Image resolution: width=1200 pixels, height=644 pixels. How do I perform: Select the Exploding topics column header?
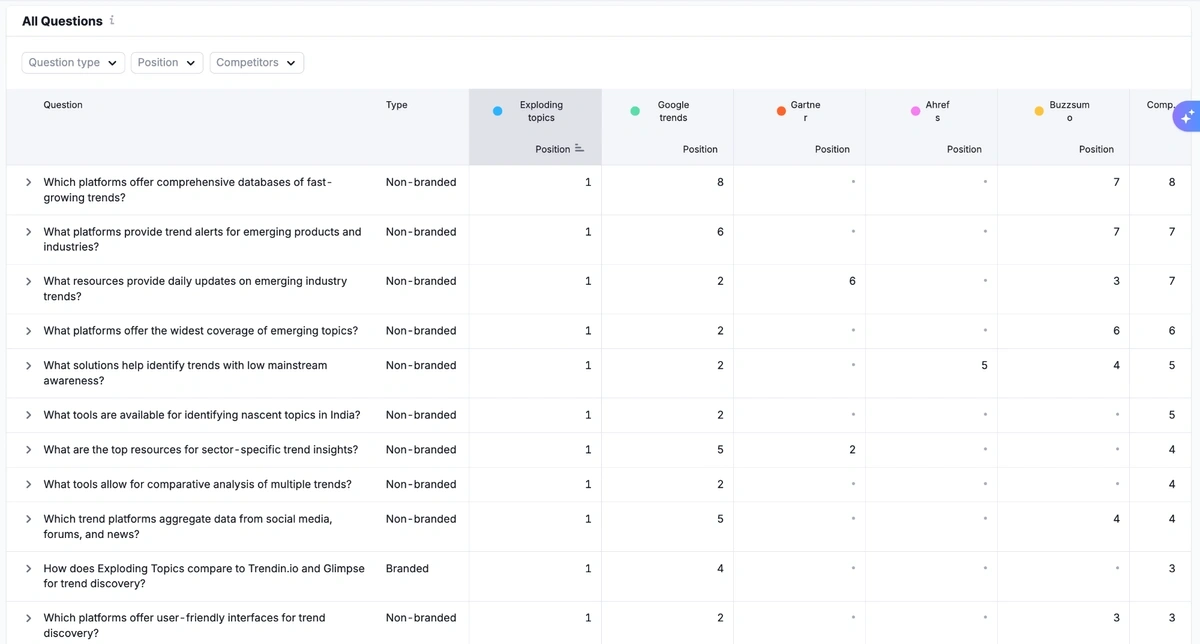pos(541,111)
